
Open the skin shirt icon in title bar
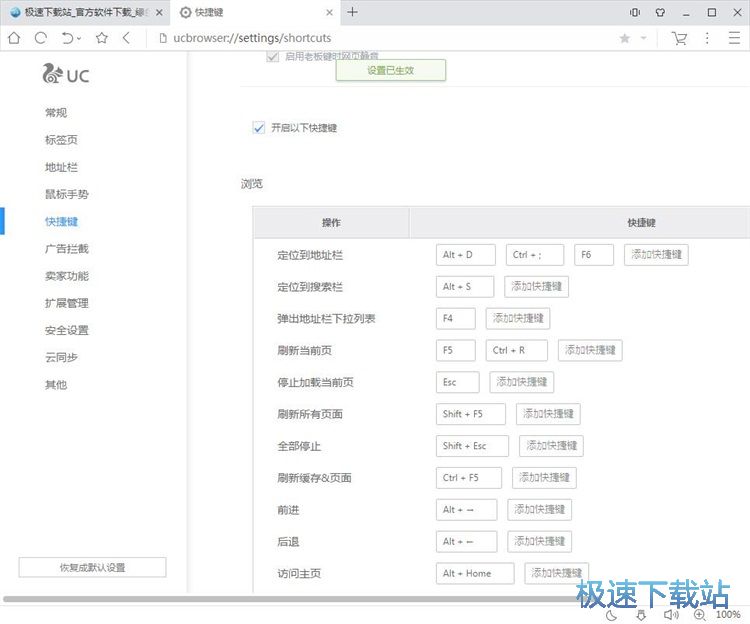[x=660, y=12]
